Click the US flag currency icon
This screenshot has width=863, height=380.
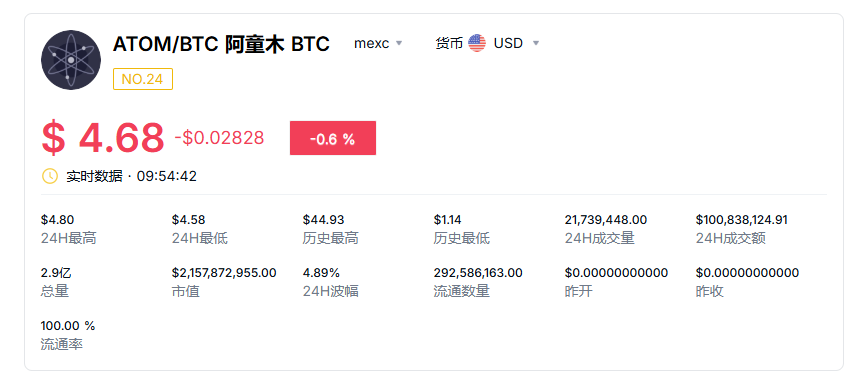477,43
